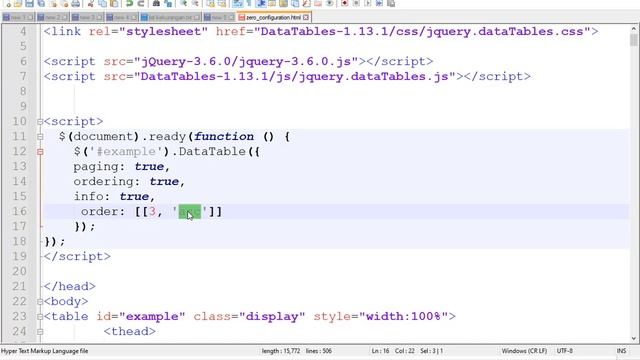Switch to the new 4 tab
640x360 pixels.
[x=122, y=18]
